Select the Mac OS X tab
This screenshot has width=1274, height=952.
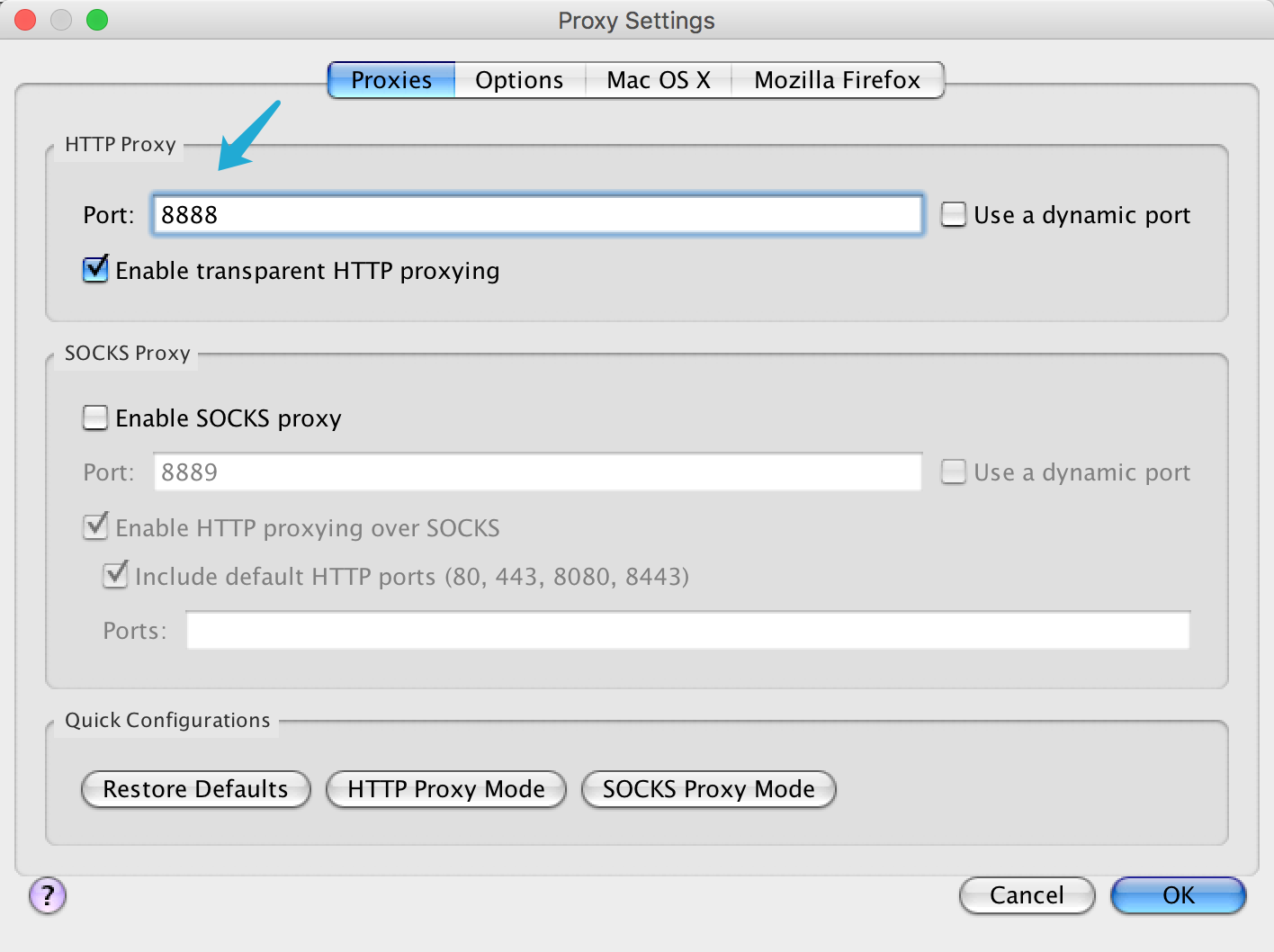659,80
